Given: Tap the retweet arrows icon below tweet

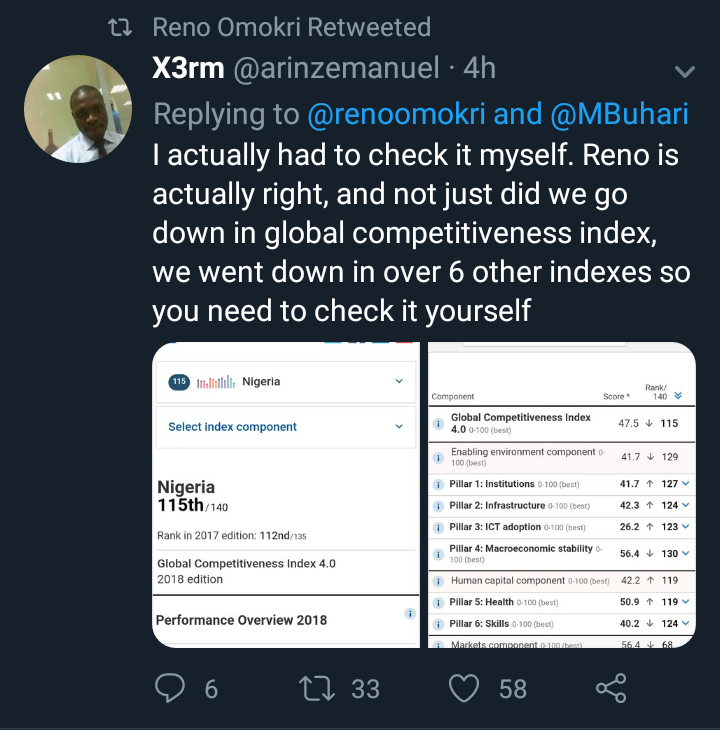Looking at the screenshot, I should pyautogui.click(x=316, y=688).
